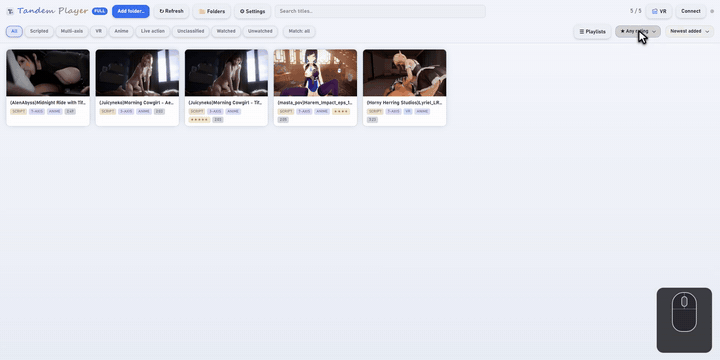Image resolution: width=720 pixels, height=360 pixels.
Task: Toggle the Scripted filter
Action: tap(39, 31)
